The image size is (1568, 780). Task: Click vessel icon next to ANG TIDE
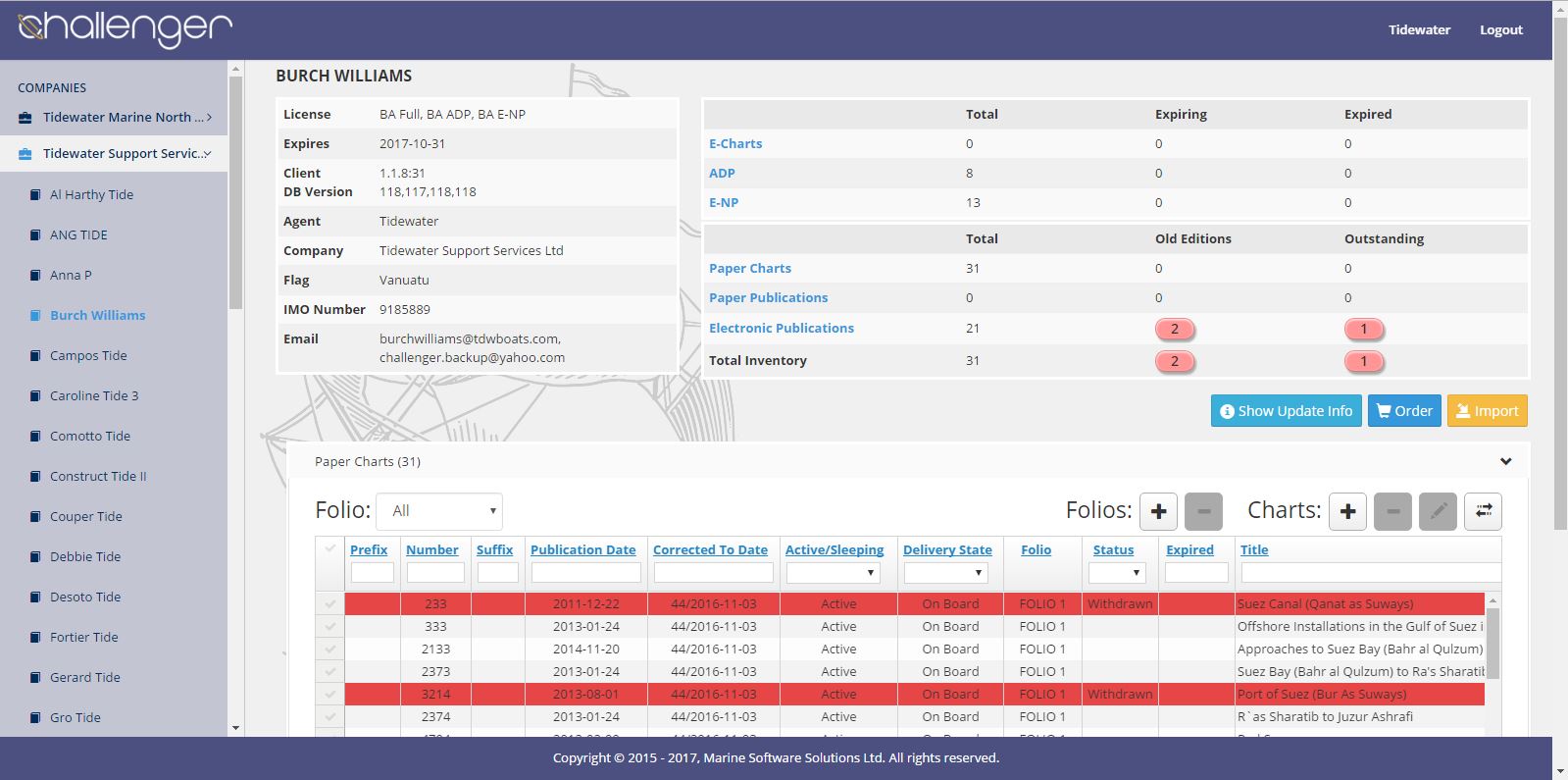(36, 235)
